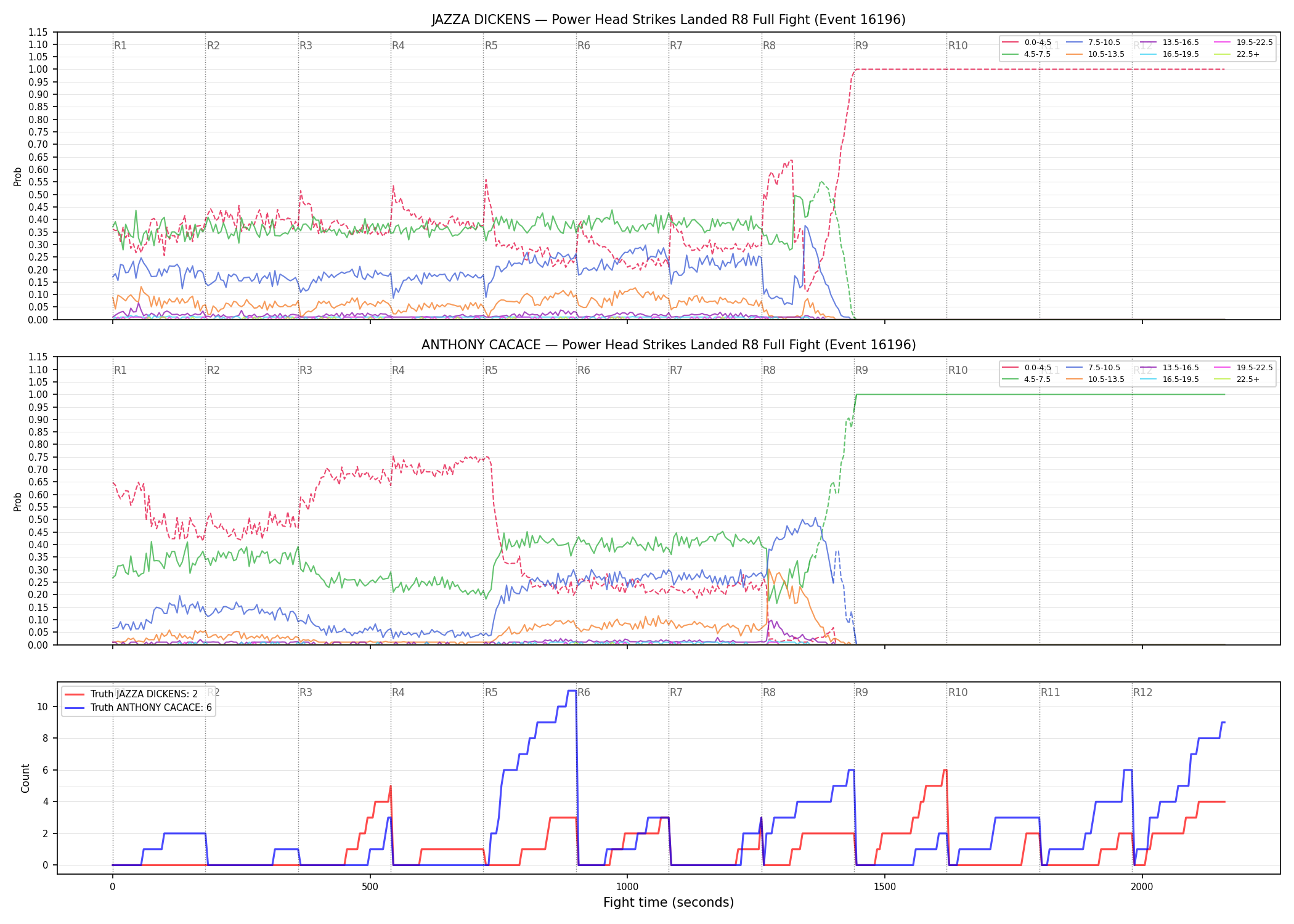Select '4.5-7.5' legend entry in Cacace chart

click(1027, 379)
